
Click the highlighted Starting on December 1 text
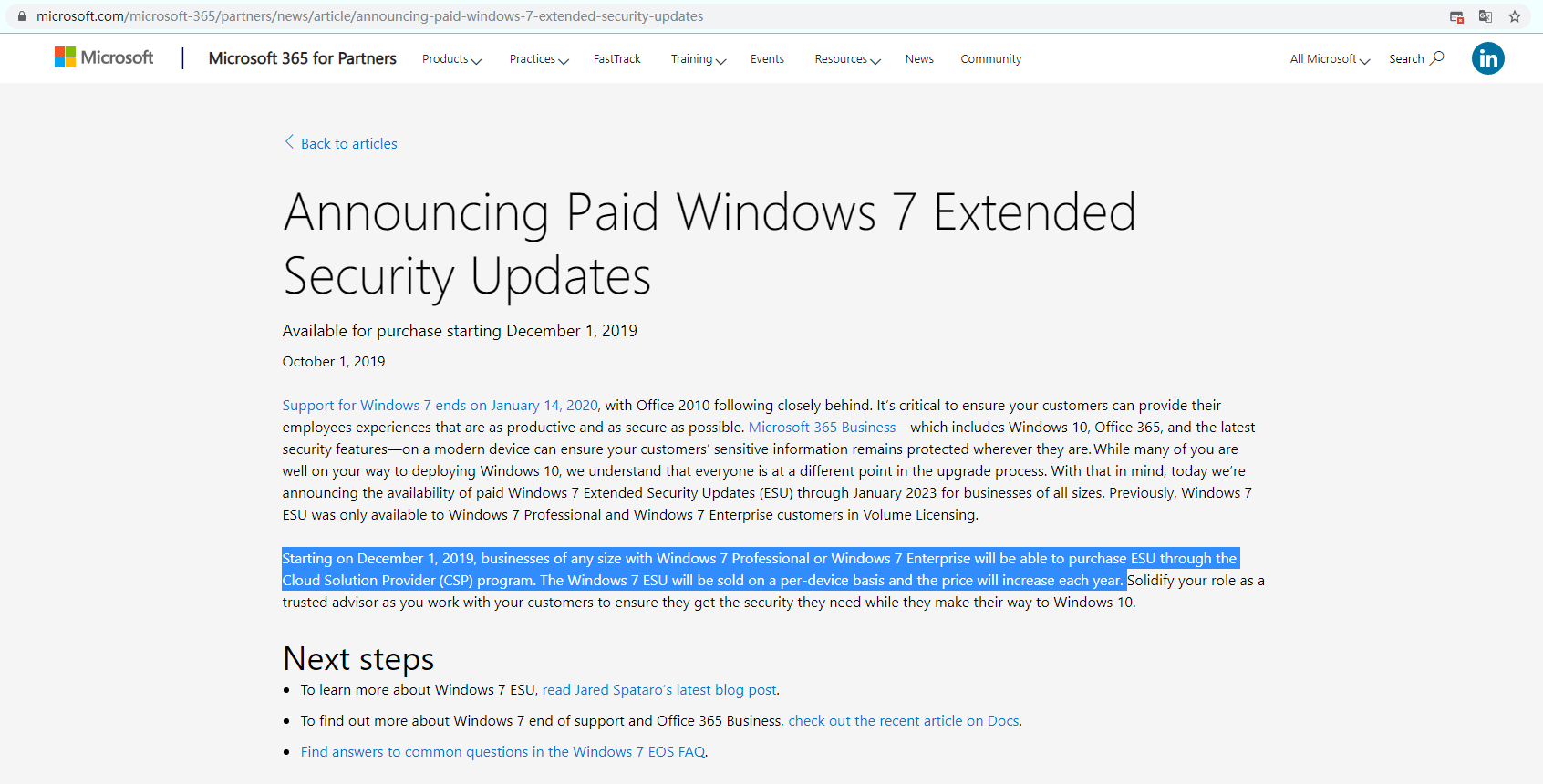point(761,569)
